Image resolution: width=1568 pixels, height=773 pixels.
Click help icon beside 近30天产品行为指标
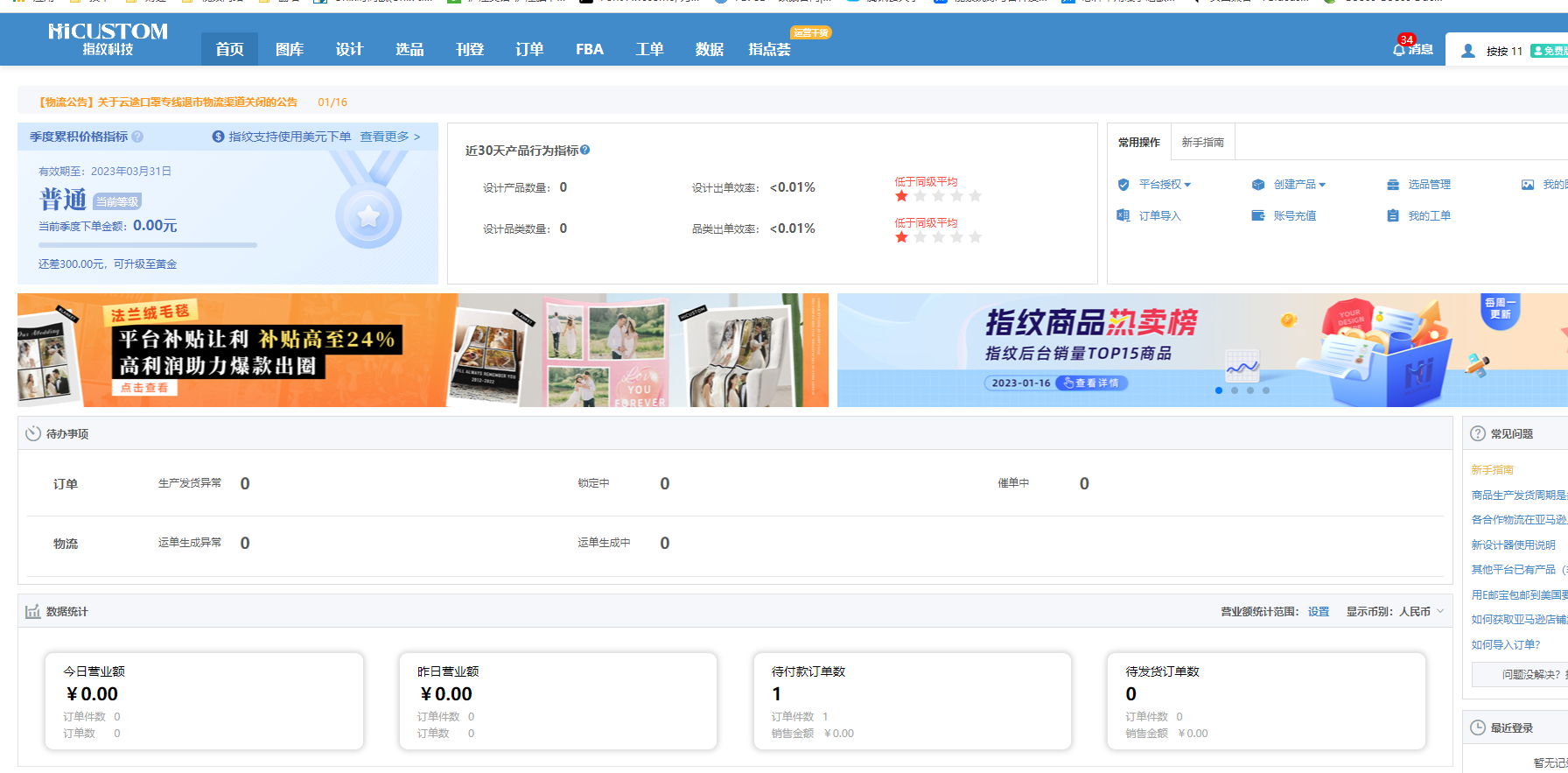click(585, 150)
